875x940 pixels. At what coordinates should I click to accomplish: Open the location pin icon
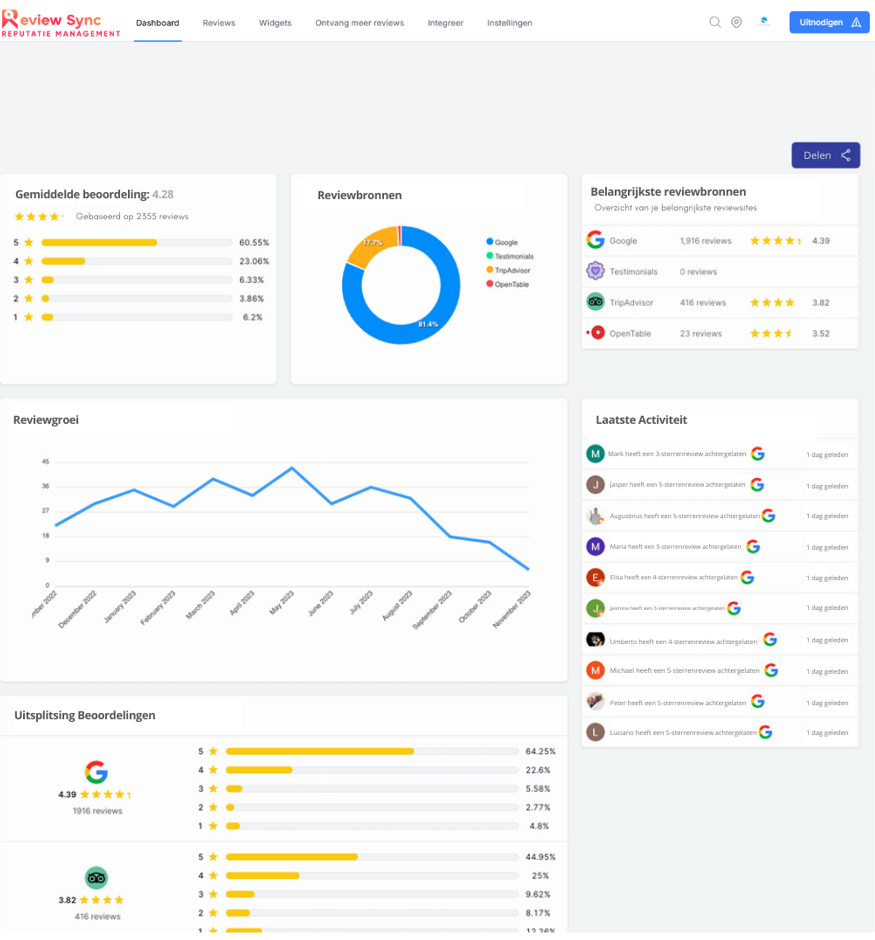(737, 22)
